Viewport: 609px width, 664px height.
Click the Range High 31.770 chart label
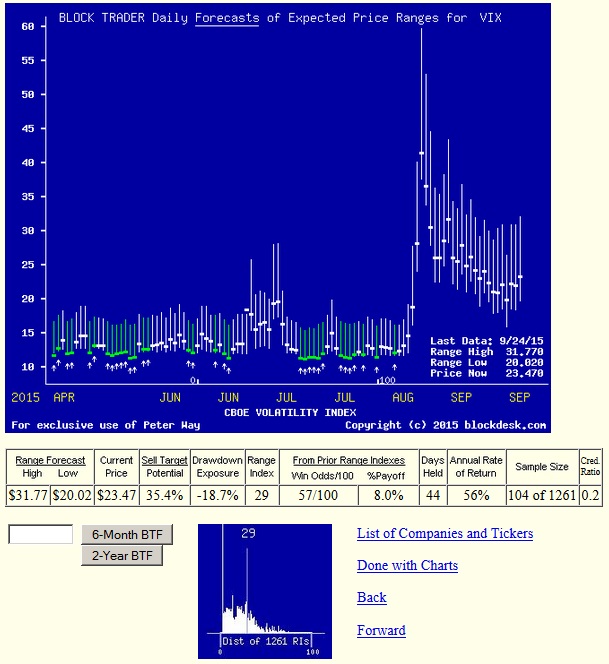coord(487,351)
